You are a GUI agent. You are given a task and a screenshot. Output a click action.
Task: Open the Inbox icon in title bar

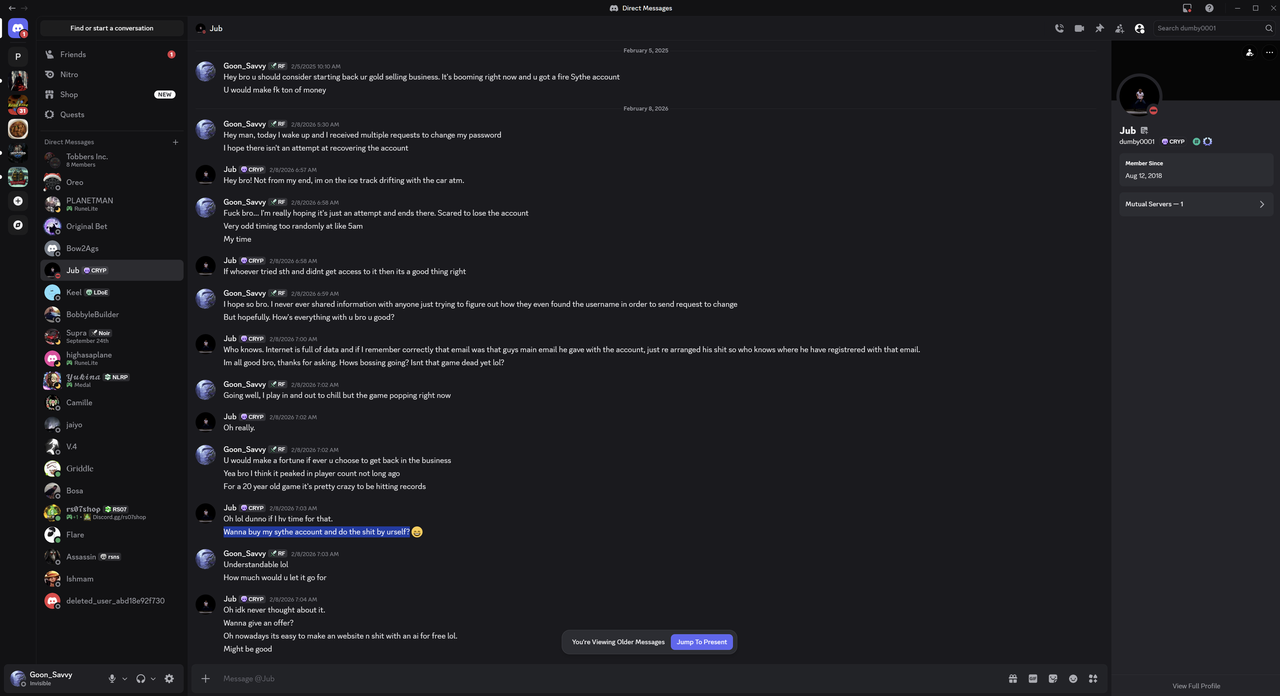pos(1187,8)
